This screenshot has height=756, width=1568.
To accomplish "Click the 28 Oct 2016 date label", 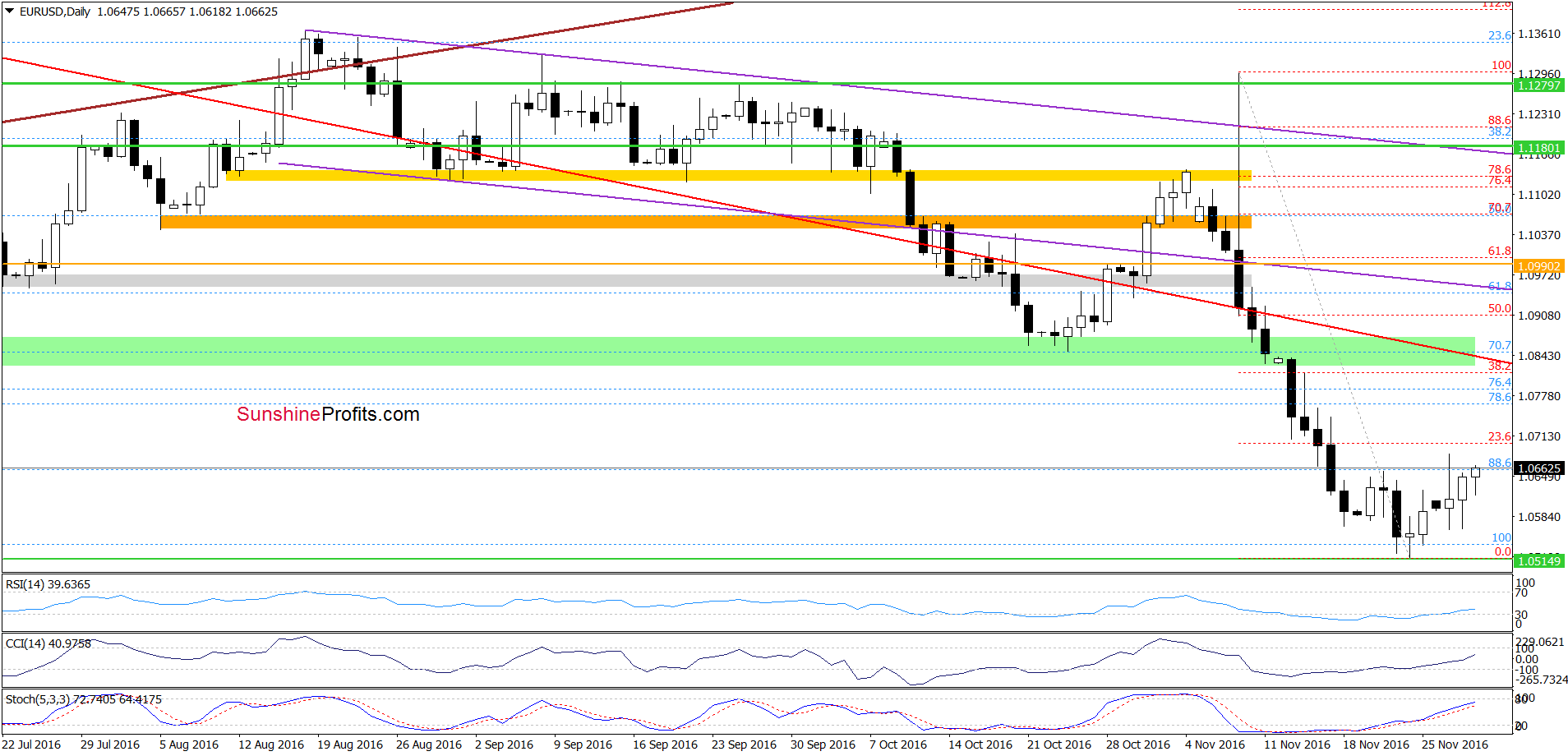I will click(x=1138, y=744).
